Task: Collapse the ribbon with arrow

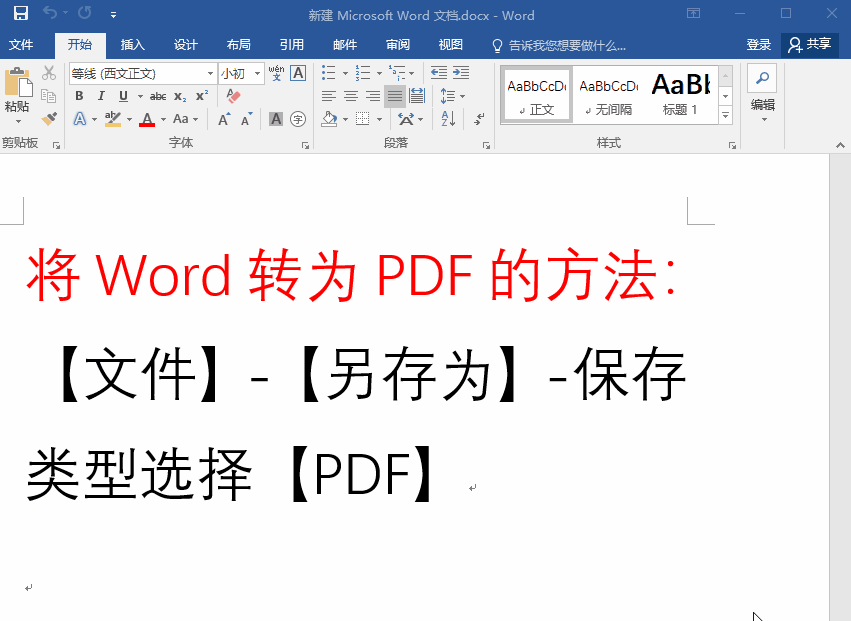Action: (840, 145)
